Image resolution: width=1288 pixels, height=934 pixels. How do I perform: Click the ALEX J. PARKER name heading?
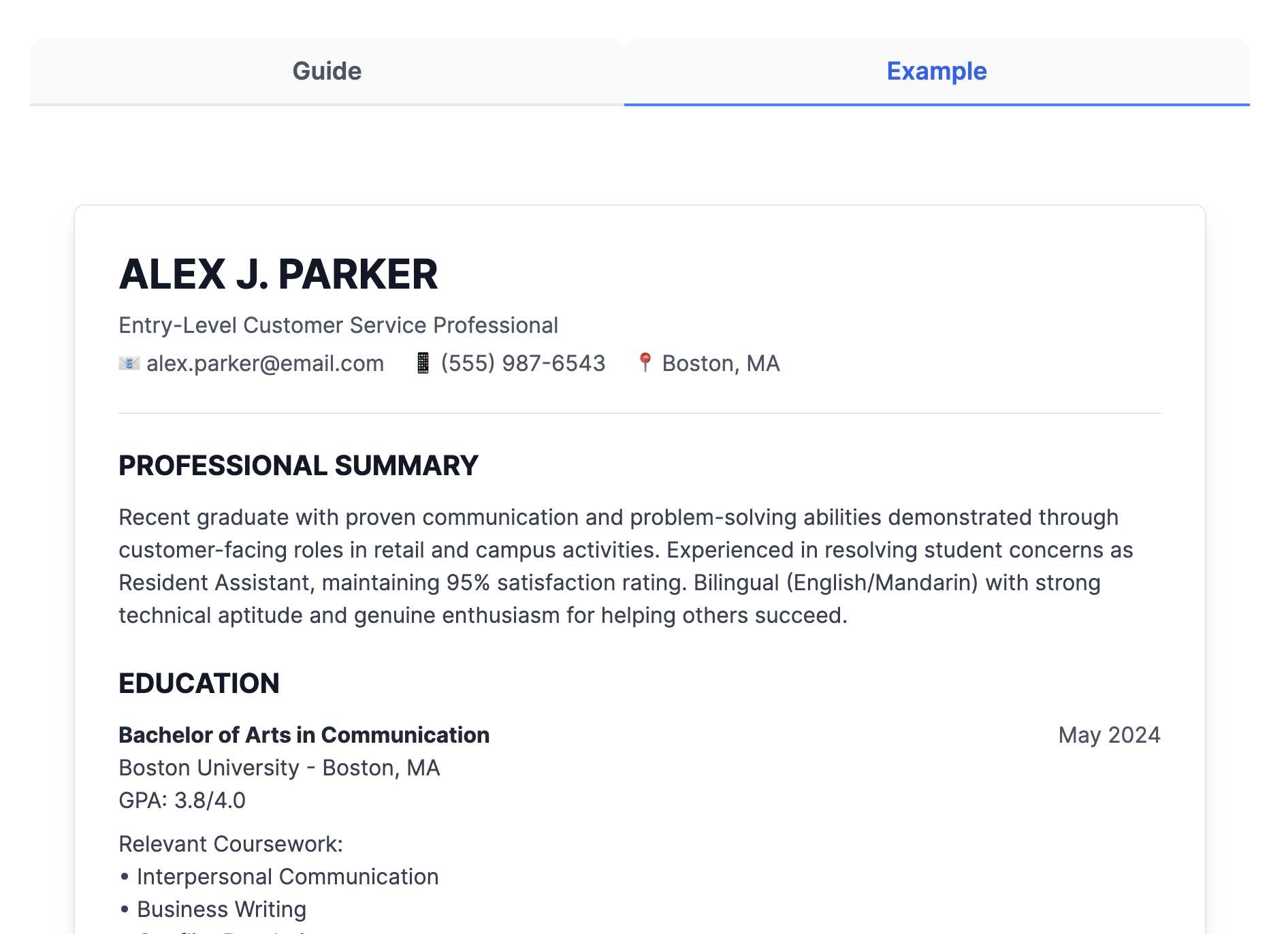tap(278, 274)
